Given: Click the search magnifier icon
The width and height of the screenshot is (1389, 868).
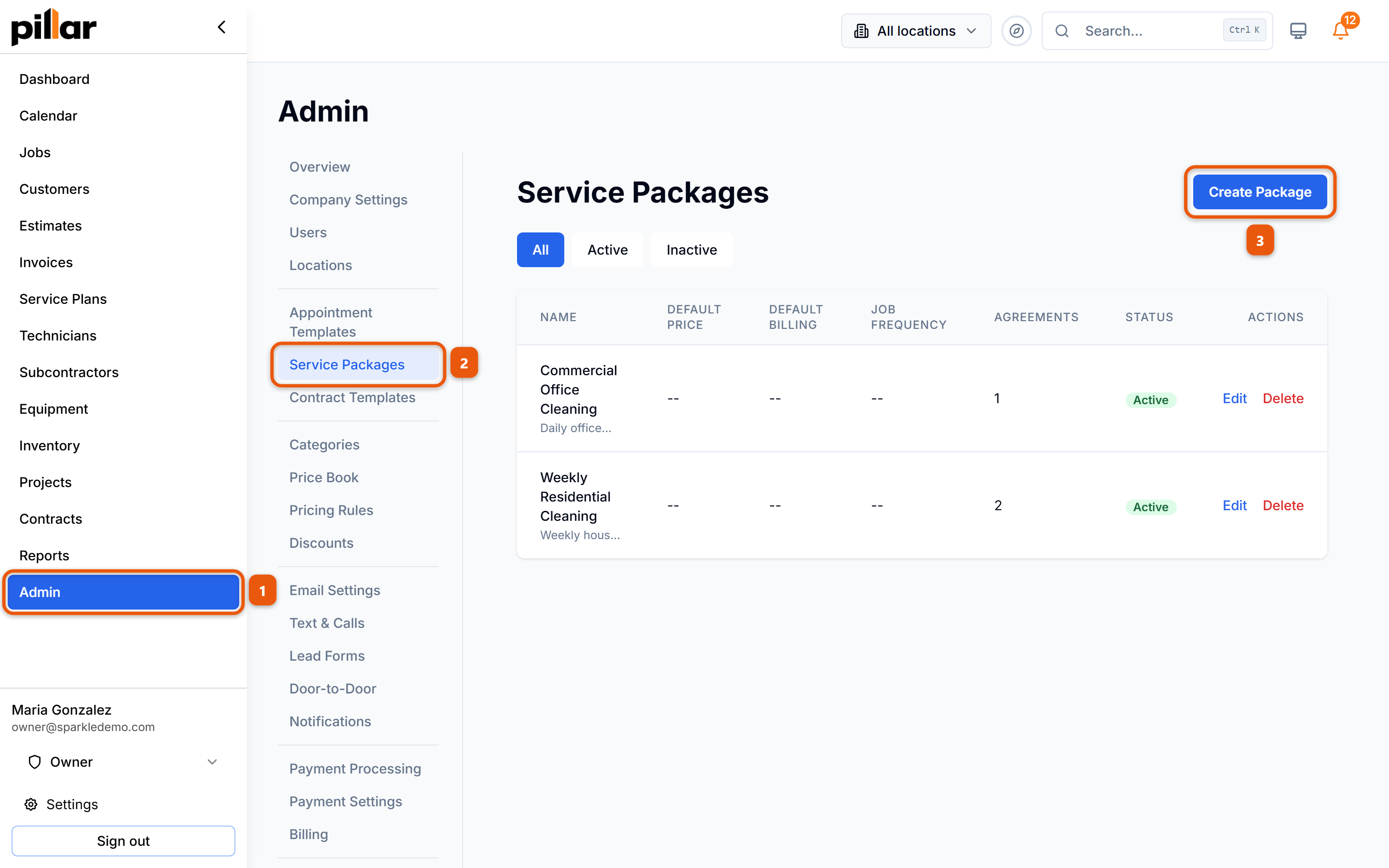Looking at the screenshot, I should coord(1062,31).
